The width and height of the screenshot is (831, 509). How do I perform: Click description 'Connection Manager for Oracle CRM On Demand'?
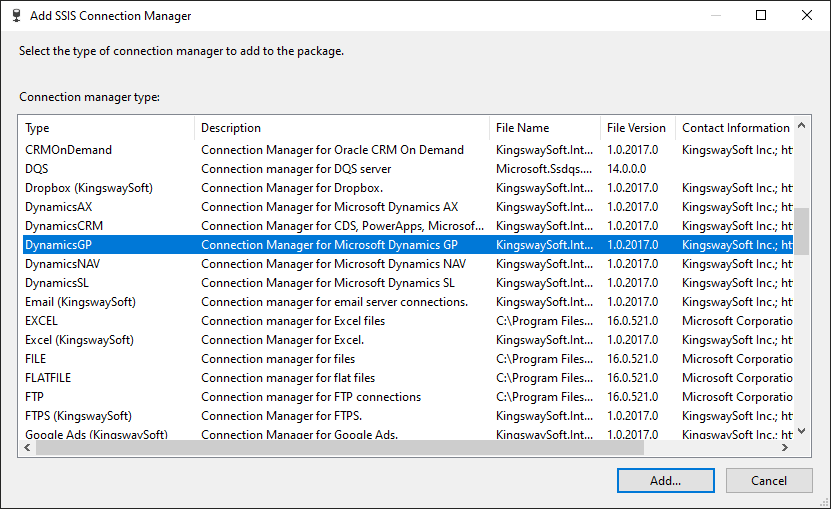tap(332, 150)
